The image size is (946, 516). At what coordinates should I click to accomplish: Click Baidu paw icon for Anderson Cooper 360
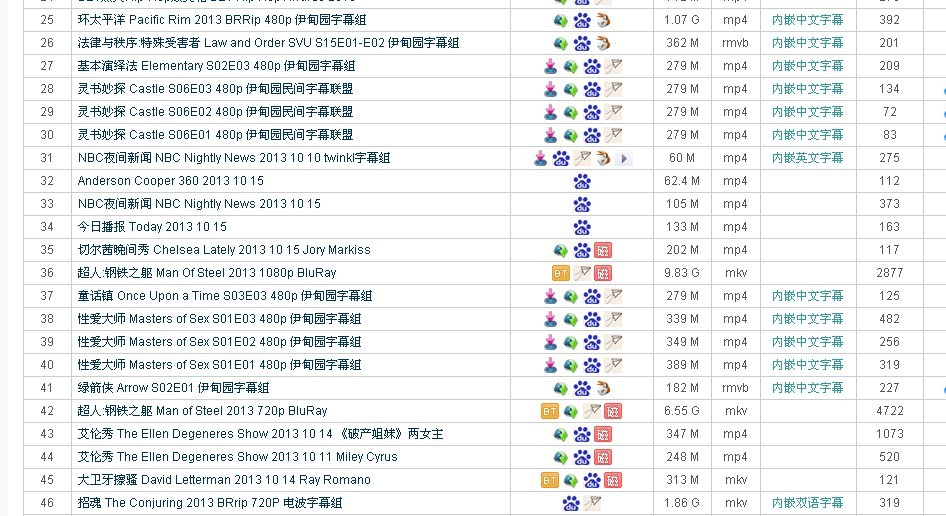click(x=582, y=181)
